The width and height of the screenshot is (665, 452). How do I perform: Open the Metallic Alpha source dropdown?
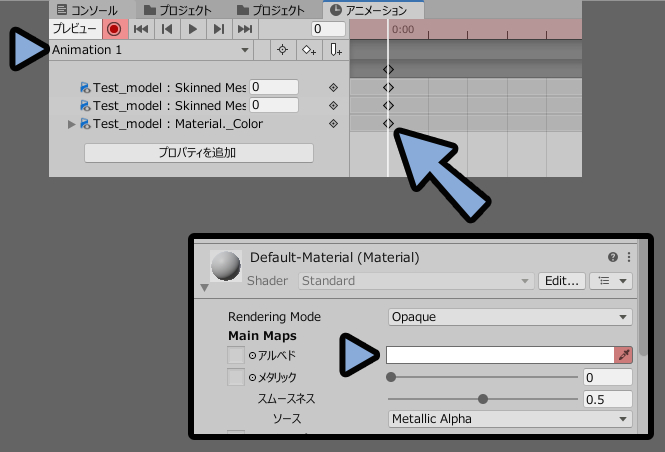(510, 419)
